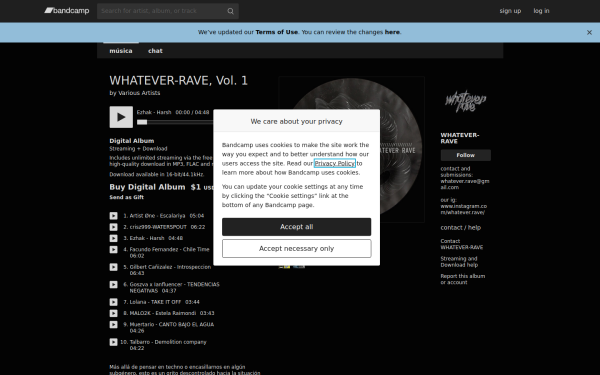The height and width of the screenshot is (375, 600).
Task: Click the Bandcamp logo
Action: coord(67,11)
